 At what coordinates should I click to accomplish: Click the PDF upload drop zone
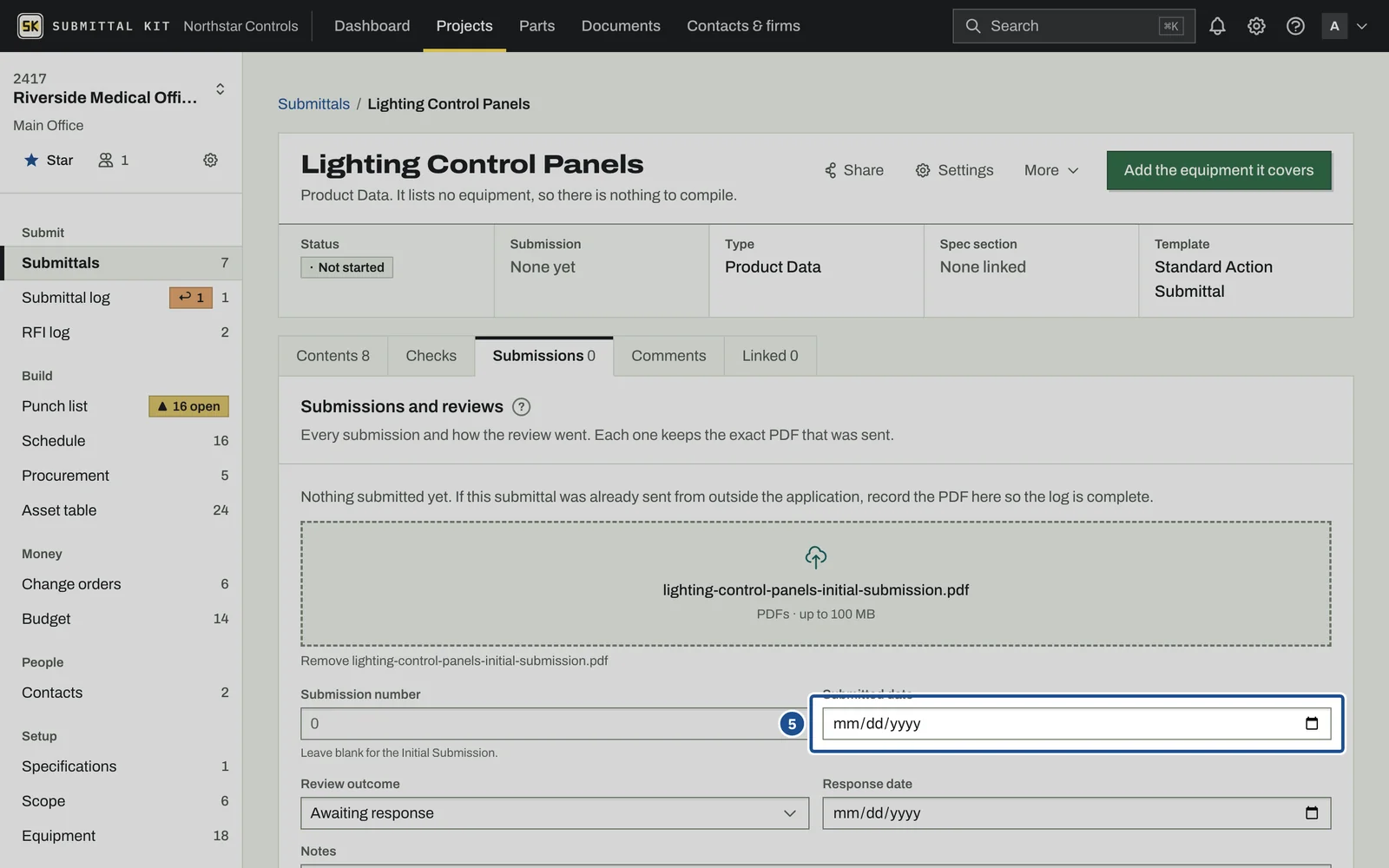(x=815, y=583)
